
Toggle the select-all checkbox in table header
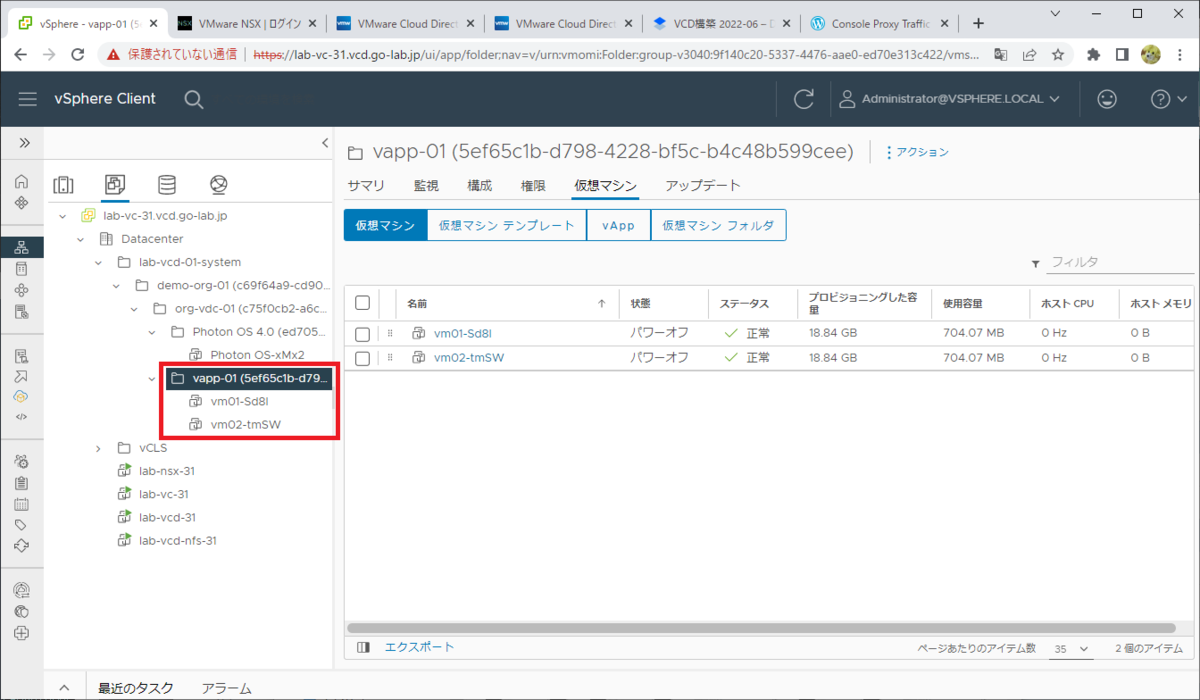click(363, 303)
